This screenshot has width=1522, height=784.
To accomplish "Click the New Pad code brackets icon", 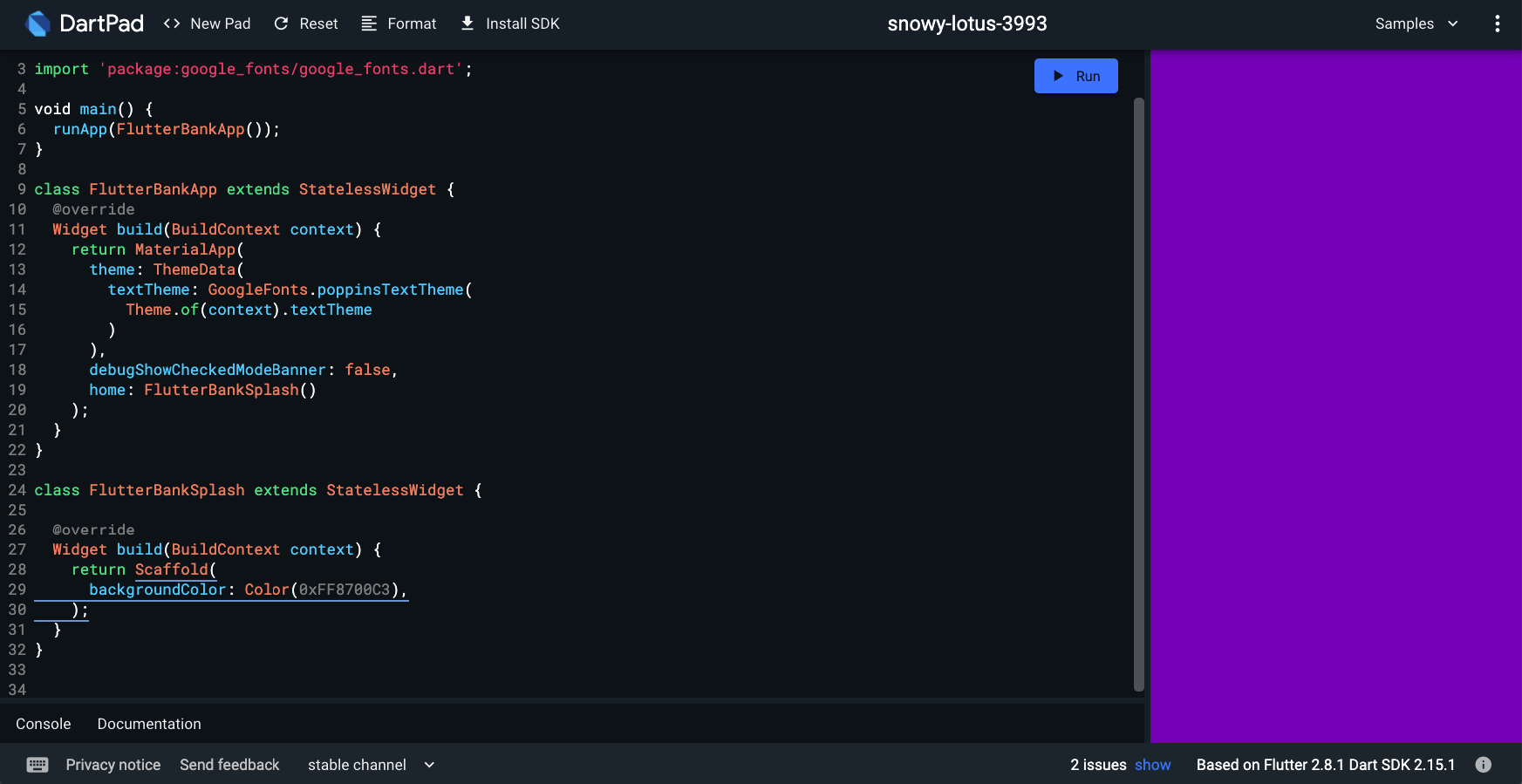I will 172,24.
